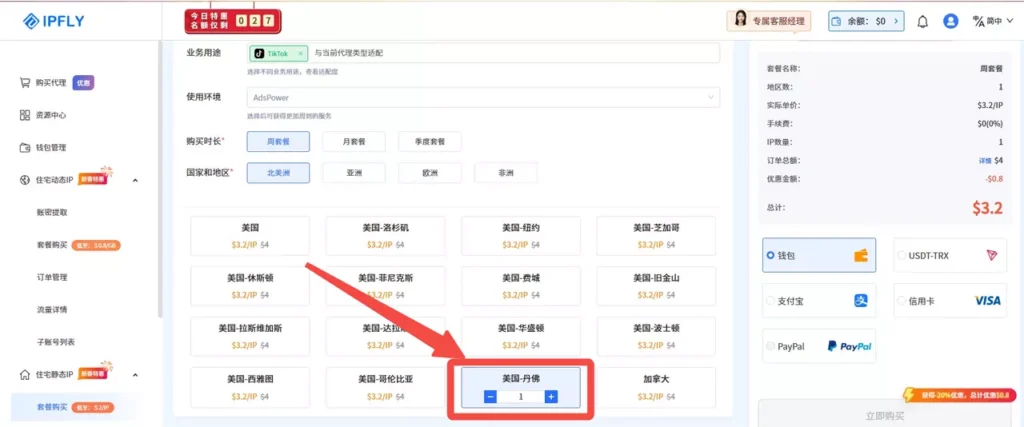Viewport: 1024px width, 427px height.
Task: Click the language switch icon
Action: coord(978,21)
